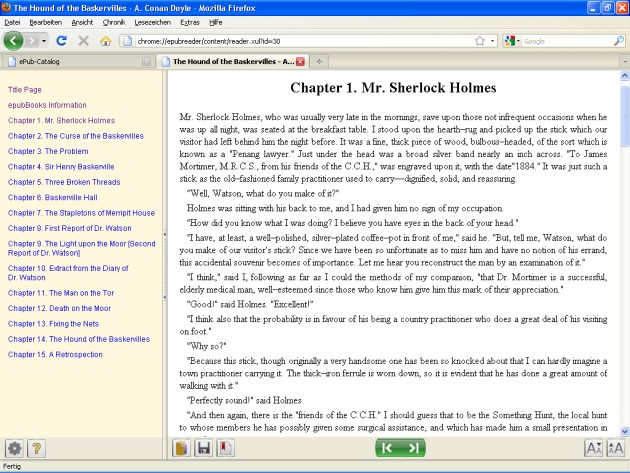Open the Datei menu

click(12, 23)
